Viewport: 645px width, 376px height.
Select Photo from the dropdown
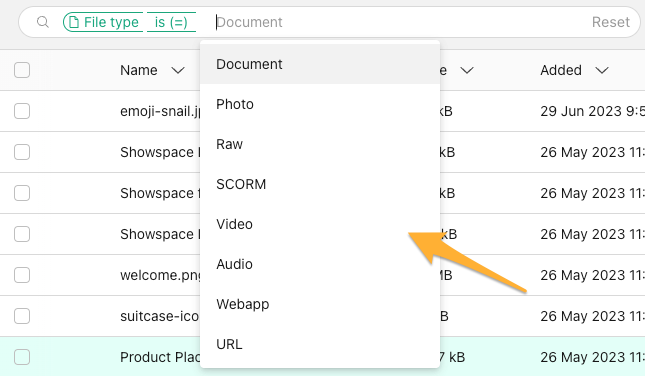(x=320, y=104)
